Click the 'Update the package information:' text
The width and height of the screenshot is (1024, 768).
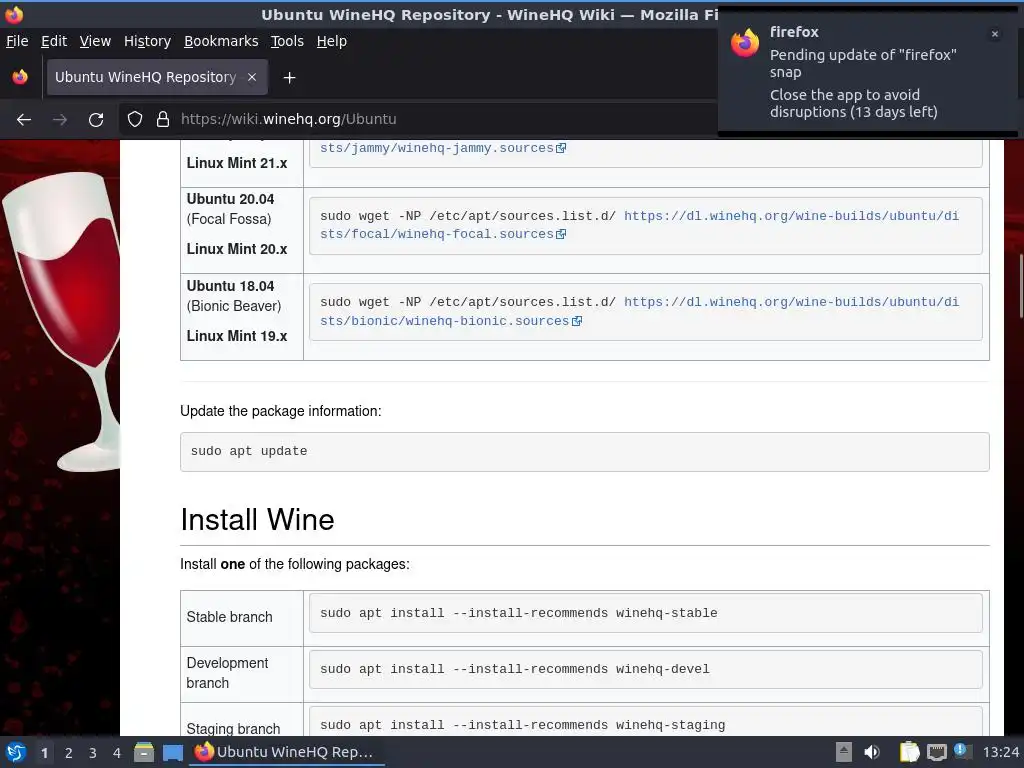(281, 411)
